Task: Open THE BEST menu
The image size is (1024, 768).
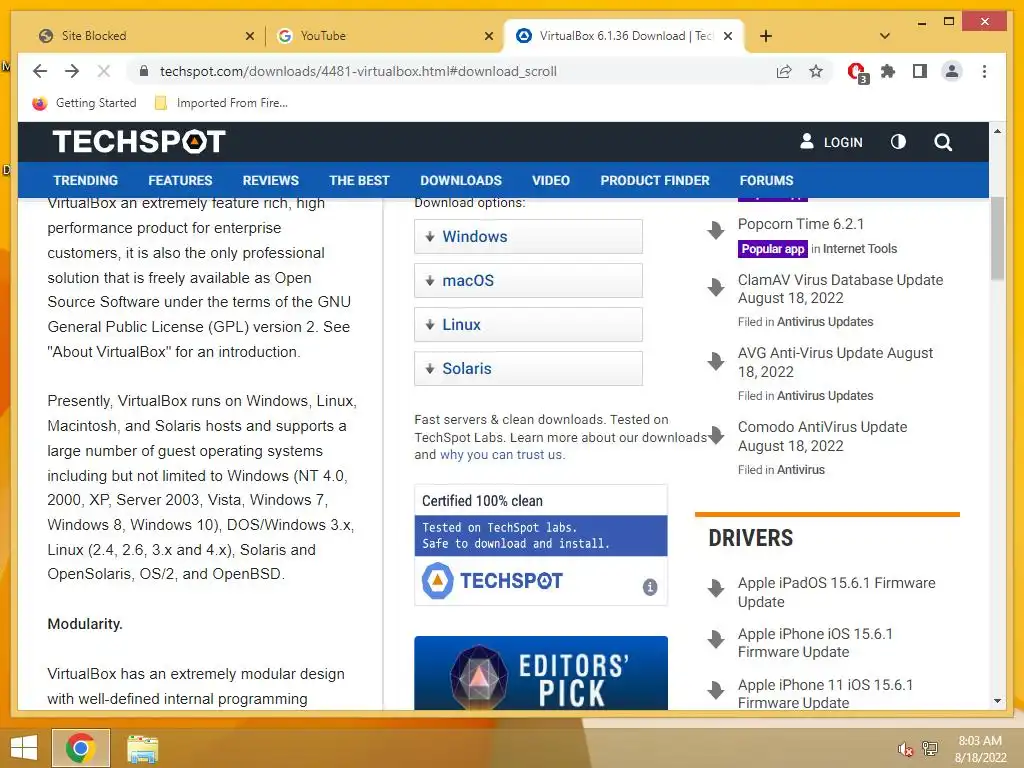Action: coord(359,180)
